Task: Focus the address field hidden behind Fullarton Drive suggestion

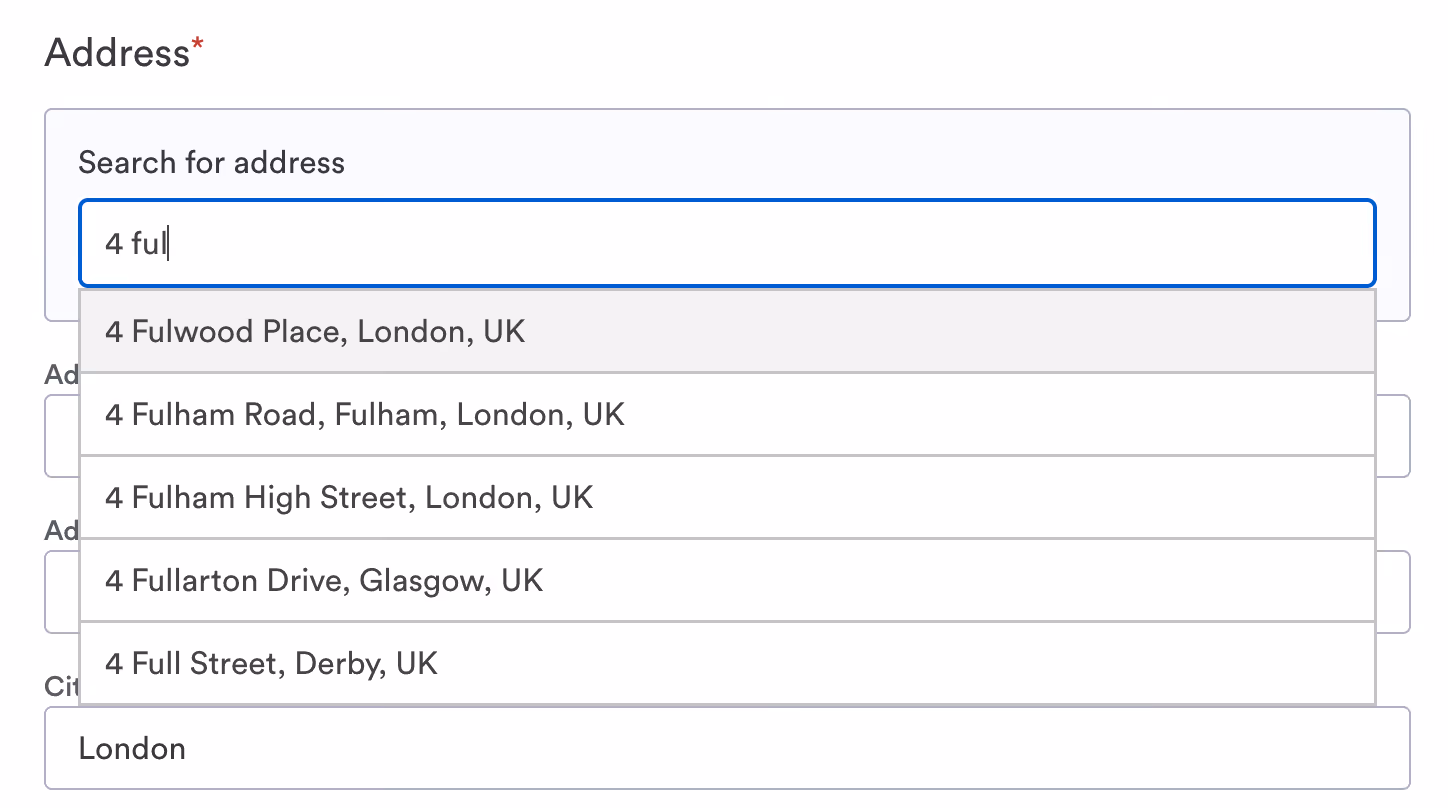Action: 1392,592
